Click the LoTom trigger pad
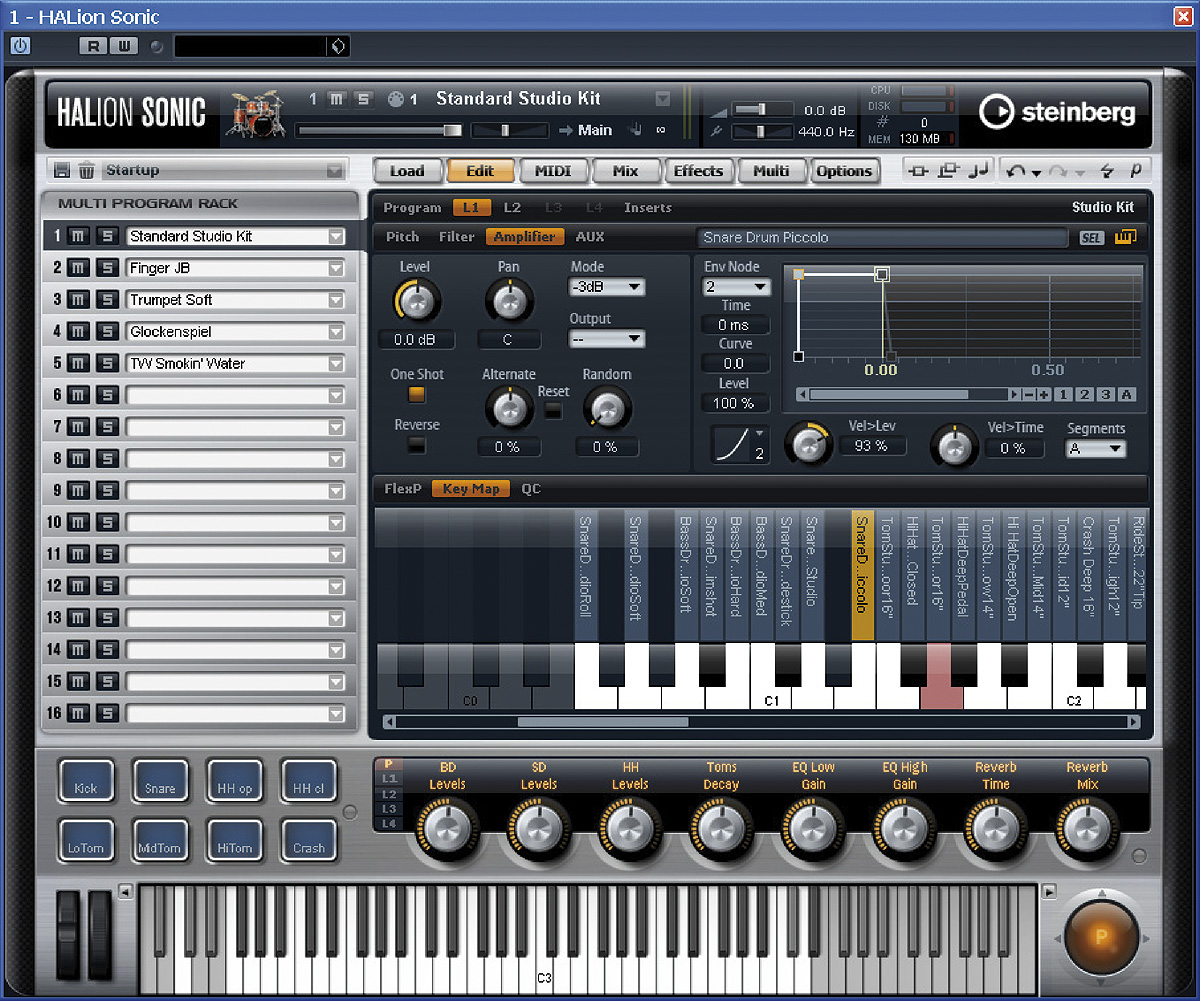The height and width of the screenshot is (1001, 1200). (x=86, y=841)
